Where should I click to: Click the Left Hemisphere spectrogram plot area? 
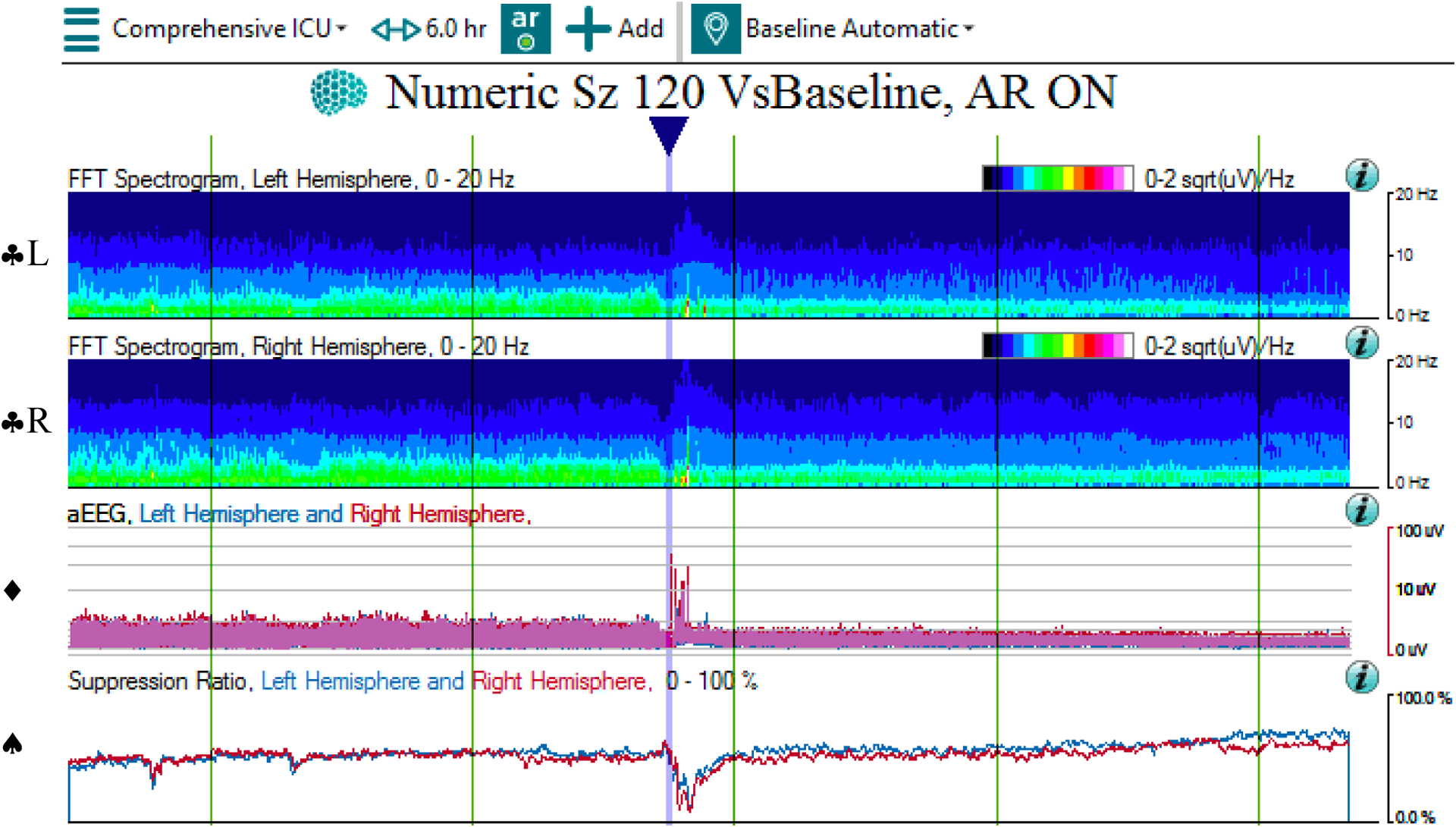(708, 255)
